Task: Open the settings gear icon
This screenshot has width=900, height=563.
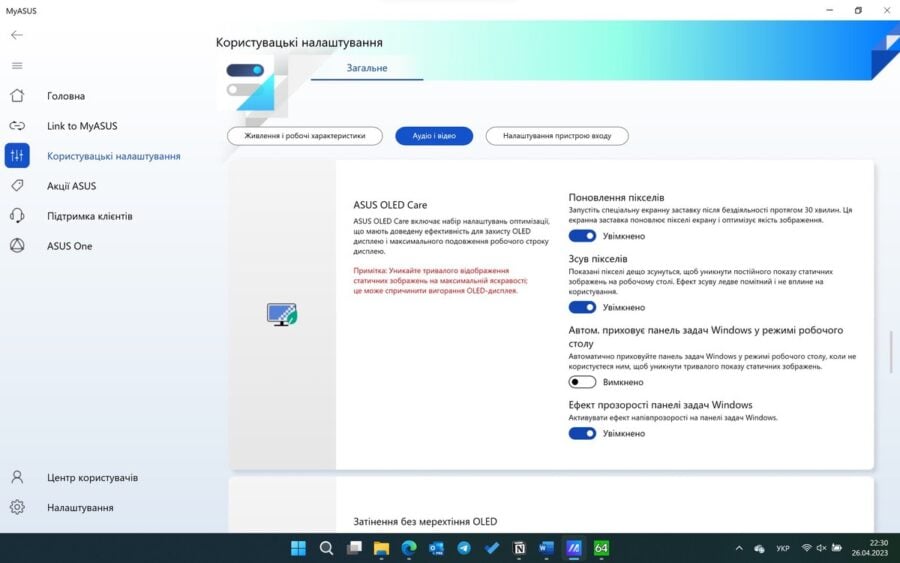Action: [17, 507]
